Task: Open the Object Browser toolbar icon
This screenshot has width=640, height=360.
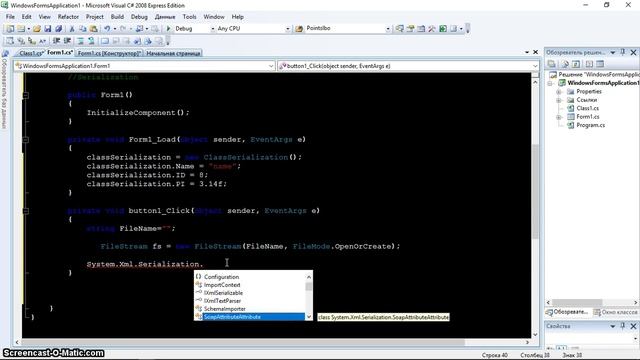Action: tap(421, 29)
